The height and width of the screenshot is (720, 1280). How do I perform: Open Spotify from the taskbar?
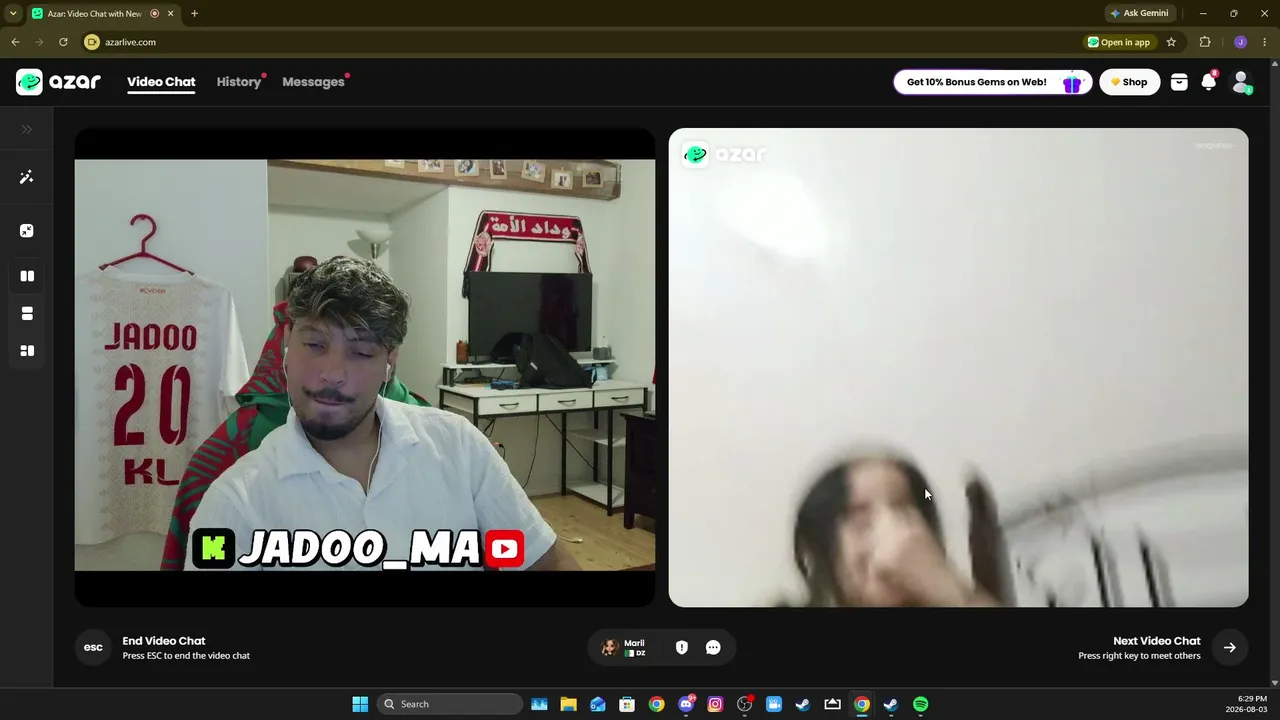point(920,704)
